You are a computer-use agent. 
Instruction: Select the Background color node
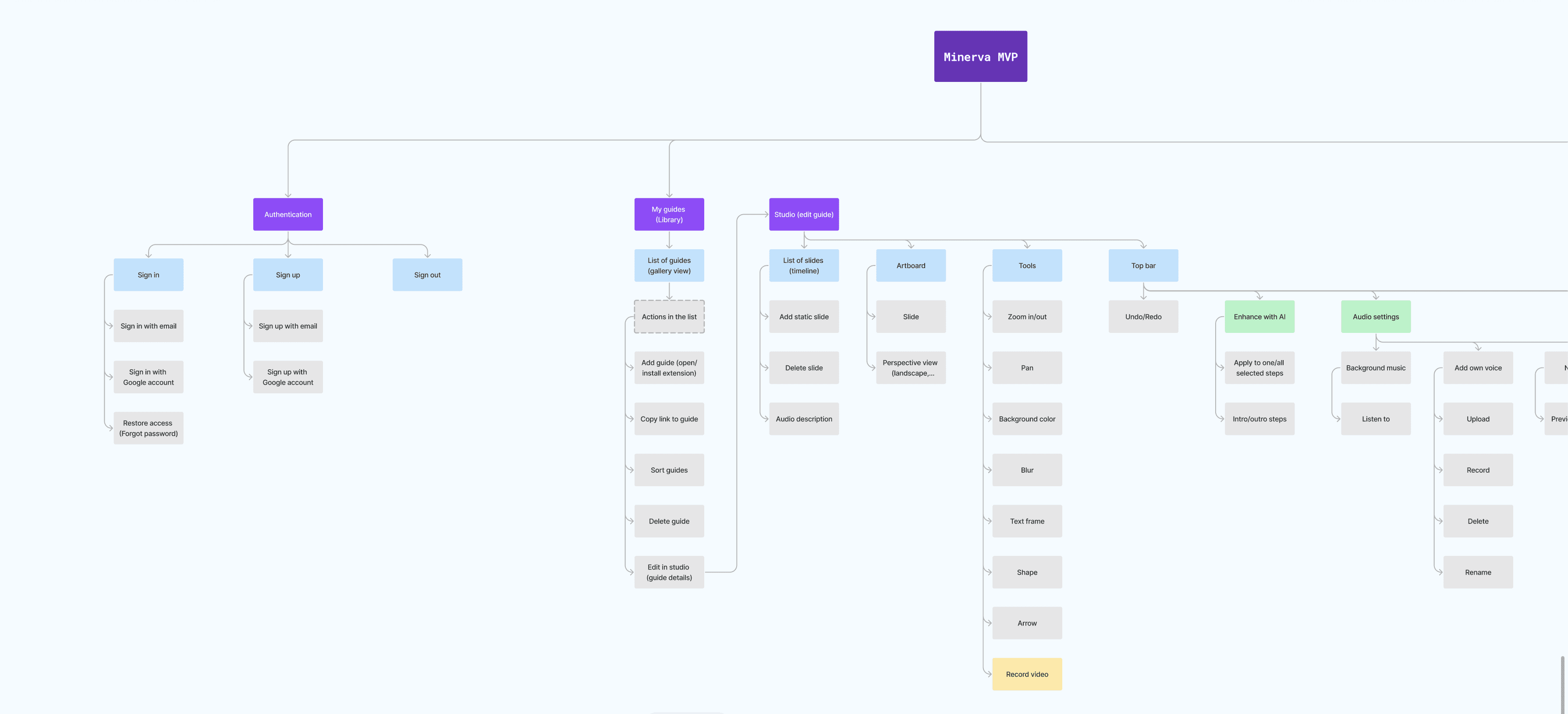[1026, 418]
